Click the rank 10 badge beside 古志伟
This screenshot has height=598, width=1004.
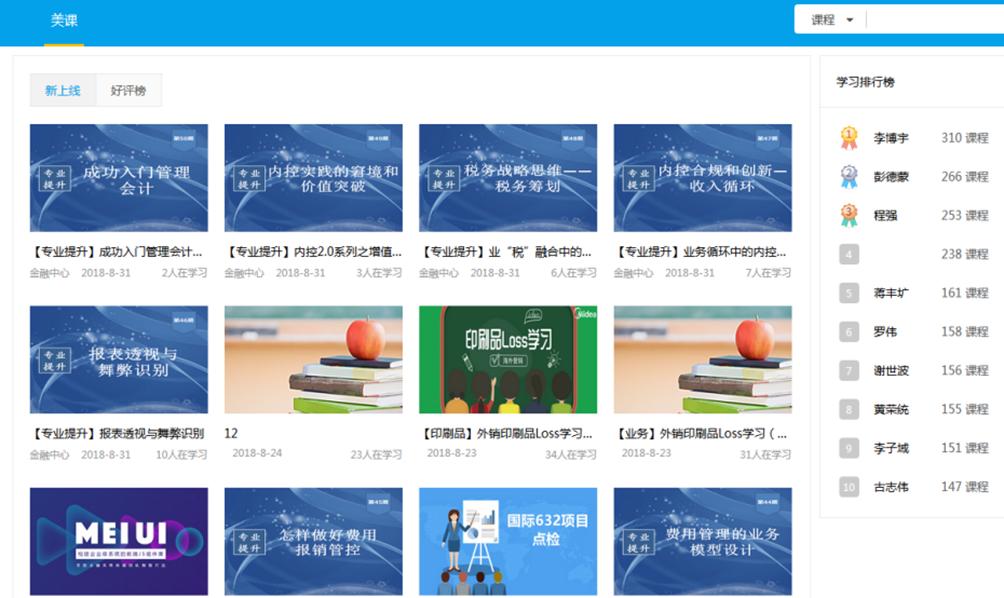point(848,487)
